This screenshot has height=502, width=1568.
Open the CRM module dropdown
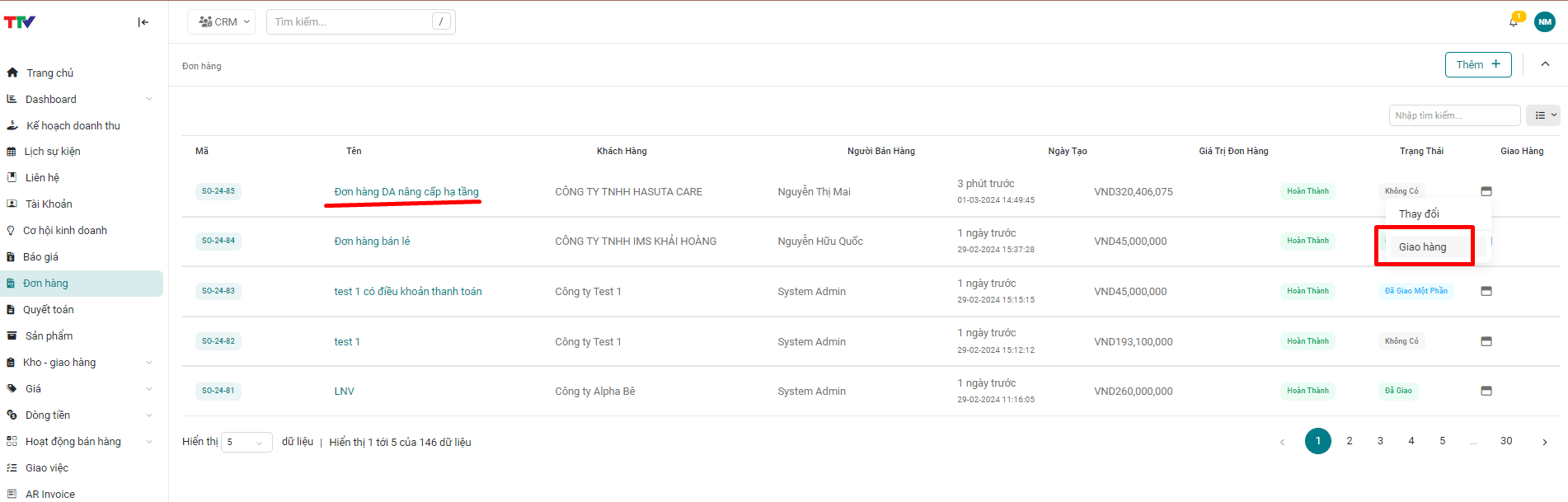click(220, 22)
